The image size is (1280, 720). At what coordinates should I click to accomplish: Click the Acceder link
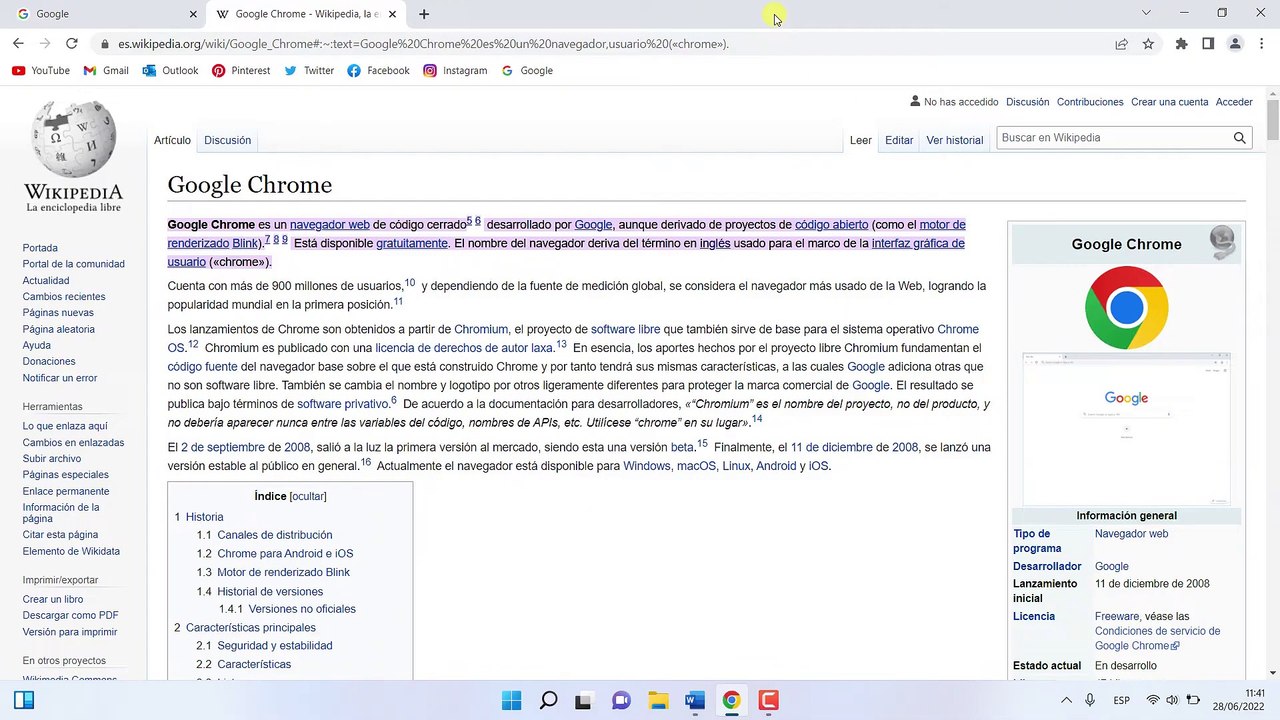[x=1234, y=102]
